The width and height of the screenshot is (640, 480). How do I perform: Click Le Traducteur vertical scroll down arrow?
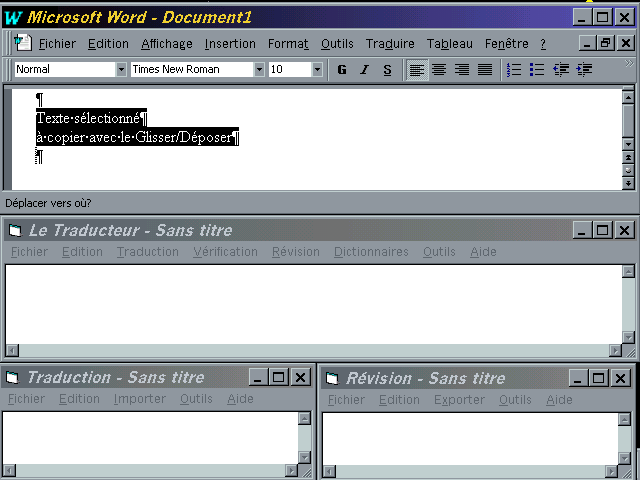pos(628,338)
